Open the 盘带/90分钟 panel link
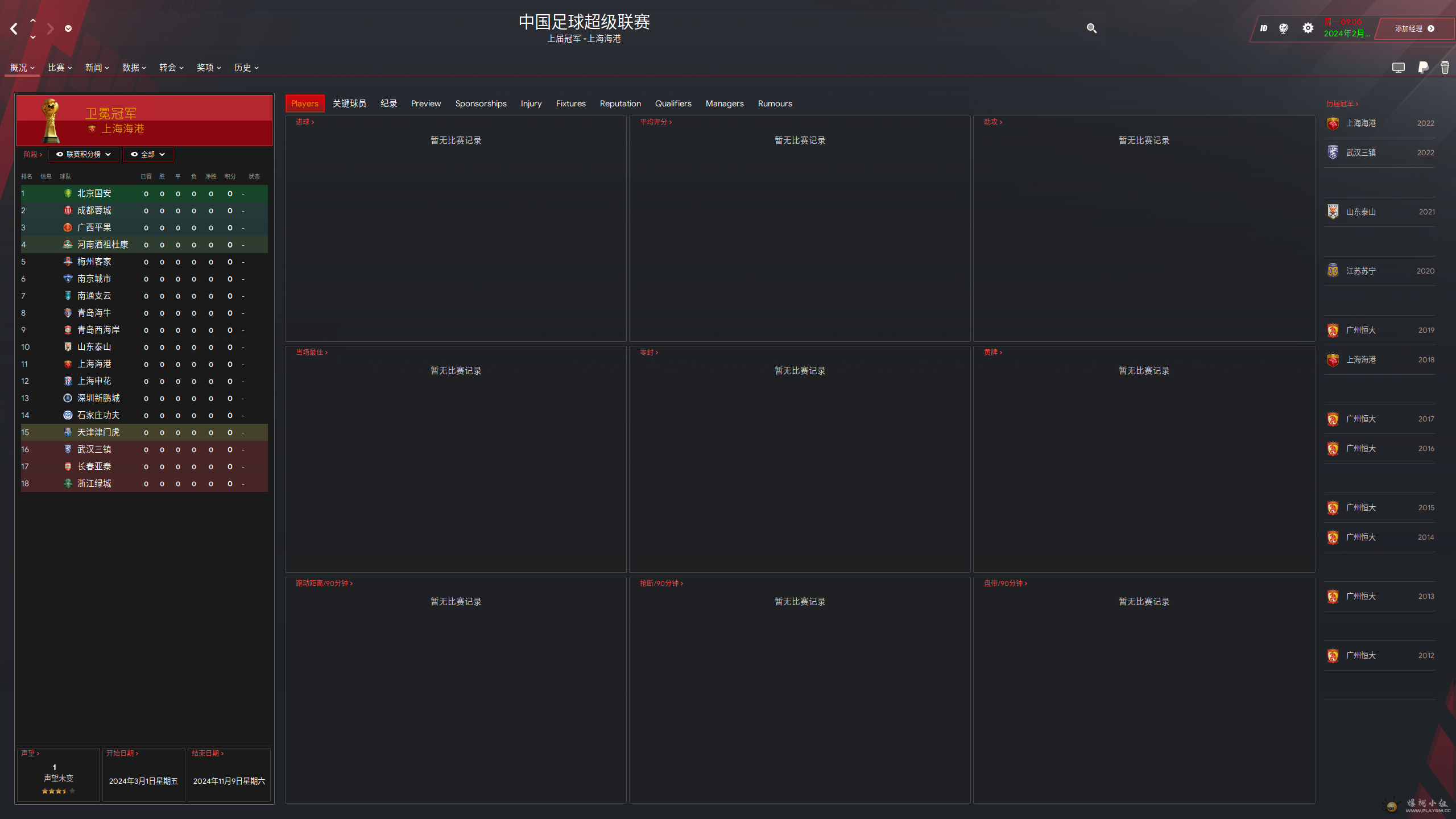 [x=1006, y=583]
